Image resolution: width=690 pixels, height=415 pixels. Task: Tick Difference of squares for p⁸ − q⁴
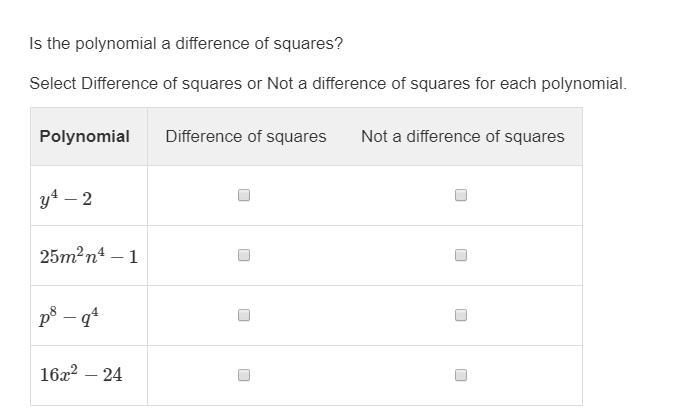[244, 315]
